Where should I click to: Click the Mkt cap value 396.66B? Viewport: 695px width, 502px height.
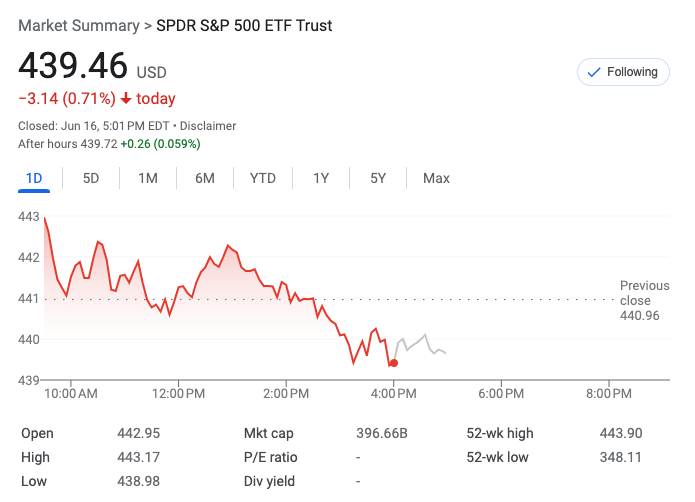coord(382,433)
